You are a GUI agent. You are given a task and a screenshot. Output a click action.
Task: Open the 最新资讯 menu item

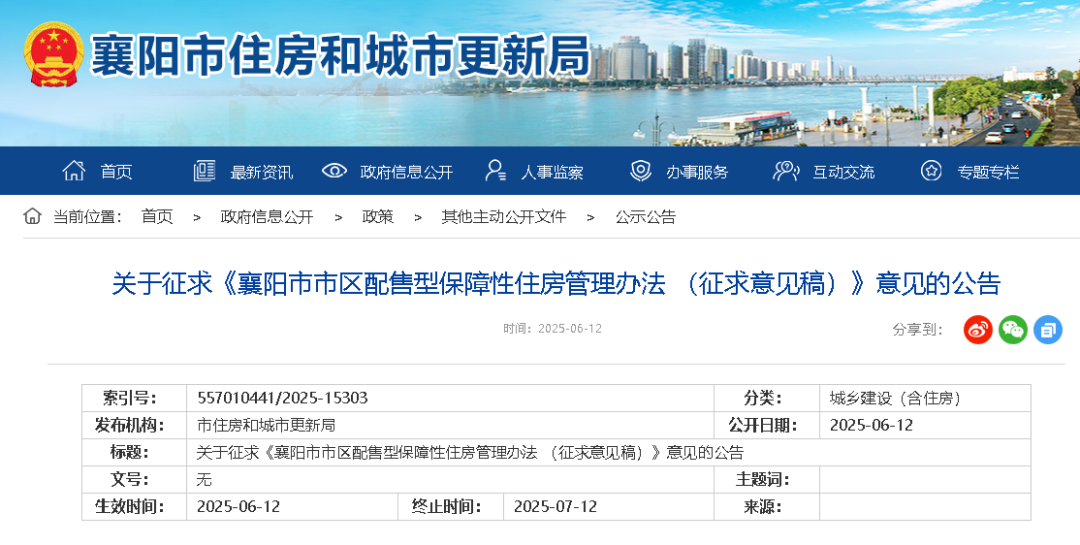point(262,172)
